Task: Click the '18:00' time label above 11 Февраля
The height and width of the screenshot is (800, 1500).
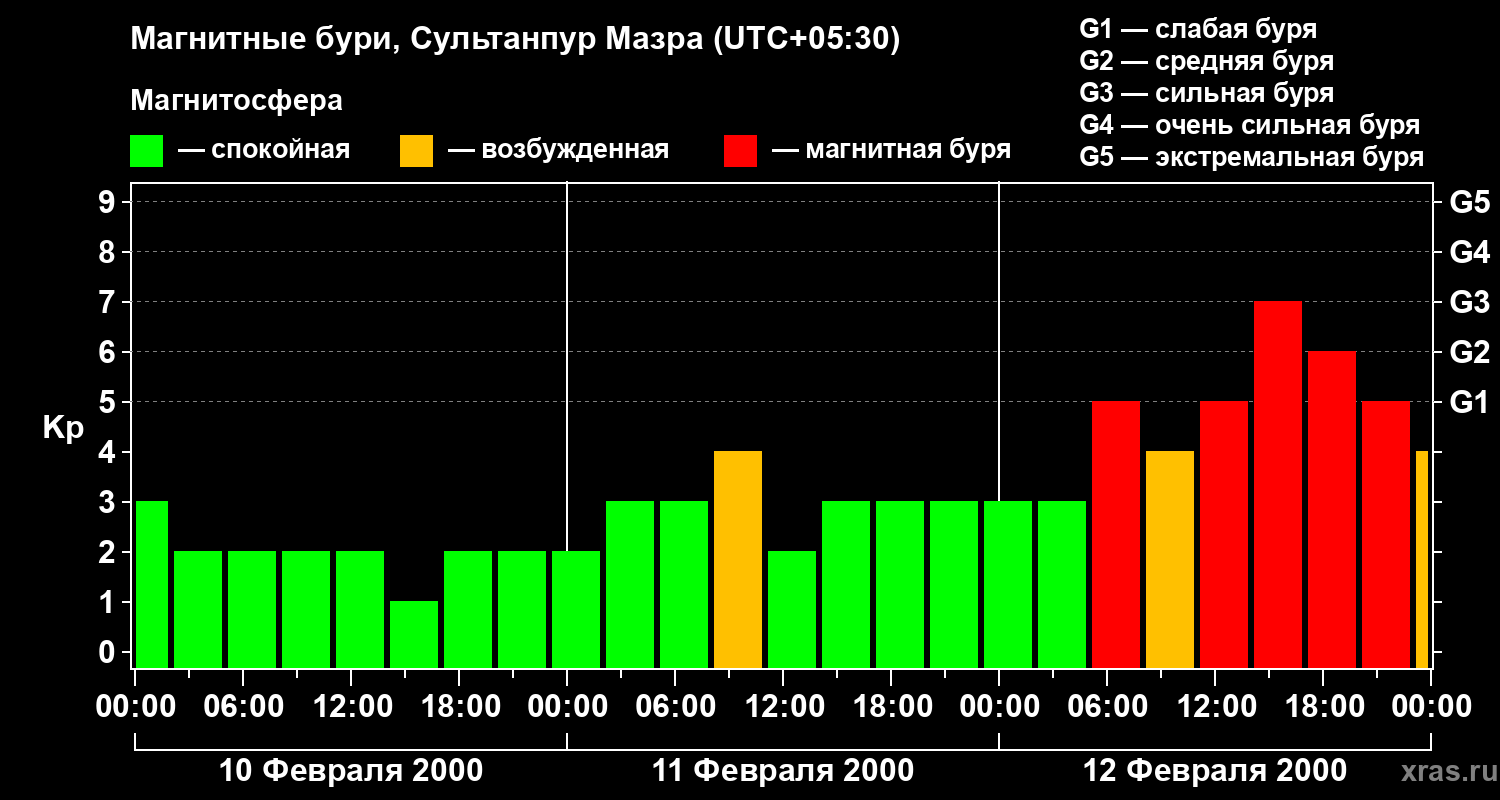Action: pyautogui.click(x=891, y=706)
